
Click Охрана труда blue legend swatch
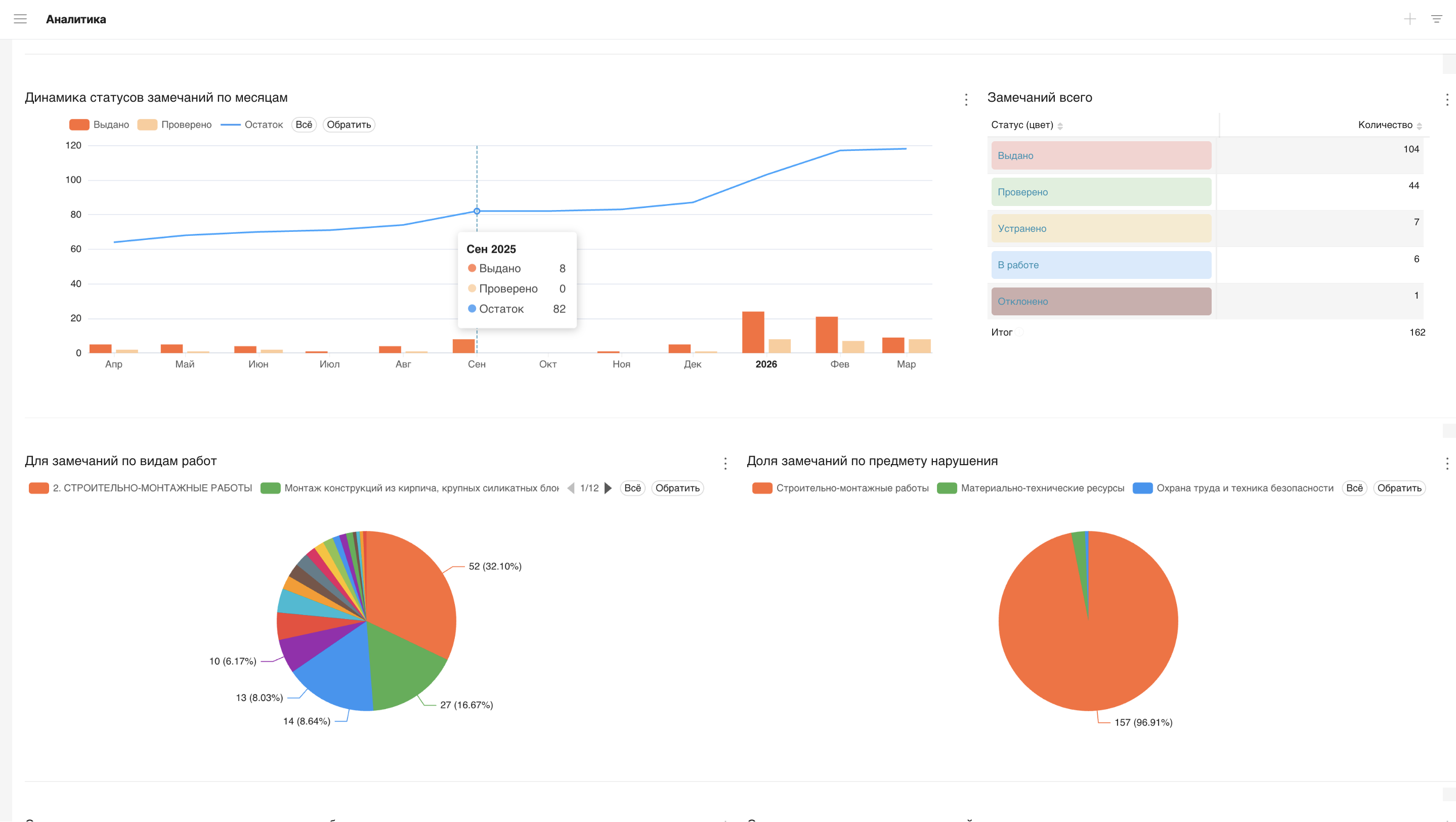click(1142, 488)
